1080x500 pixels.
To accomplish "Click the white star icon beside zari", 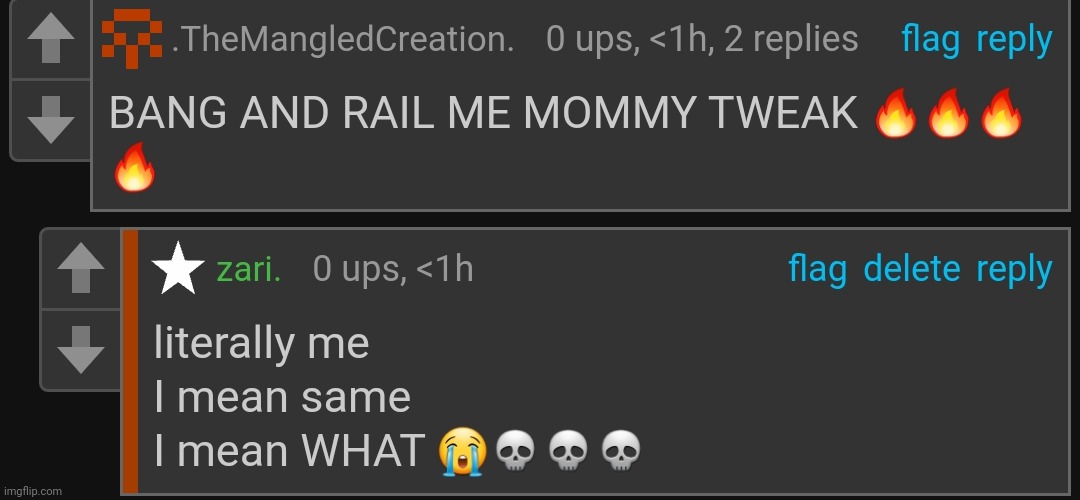I will (177, 270).
